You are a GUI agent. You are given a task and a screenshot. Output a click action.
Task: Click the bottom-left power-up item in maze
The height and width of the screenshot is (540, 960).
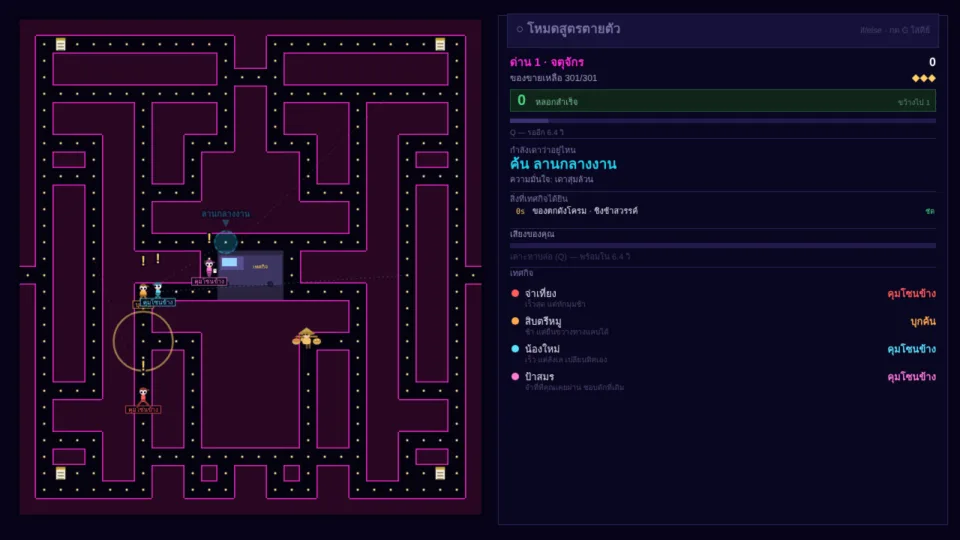tap(61, 473)
